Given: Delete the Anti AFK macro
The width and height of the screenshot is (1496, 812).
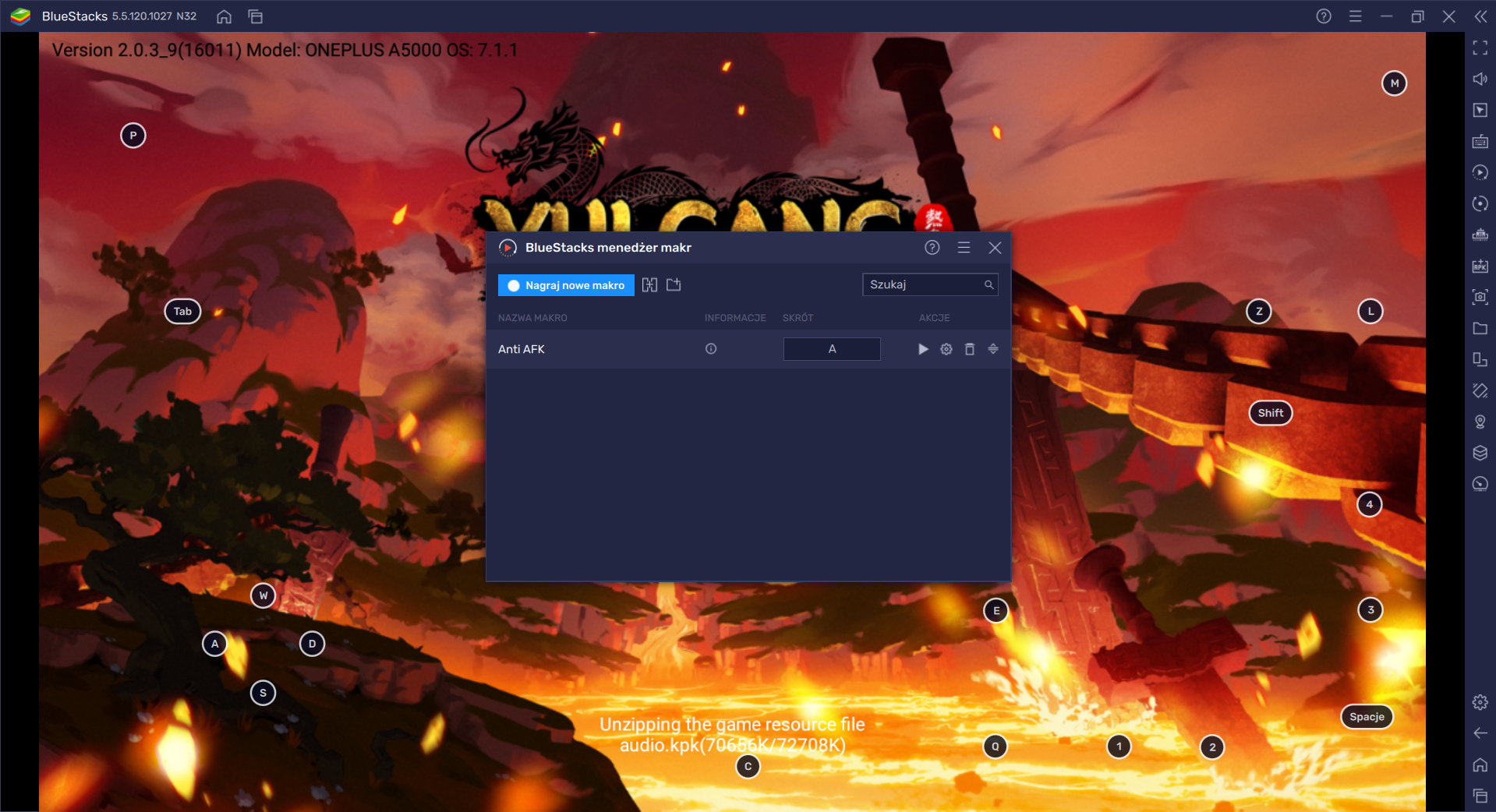Looking at the screenshot, I should [x=970, y=349].
